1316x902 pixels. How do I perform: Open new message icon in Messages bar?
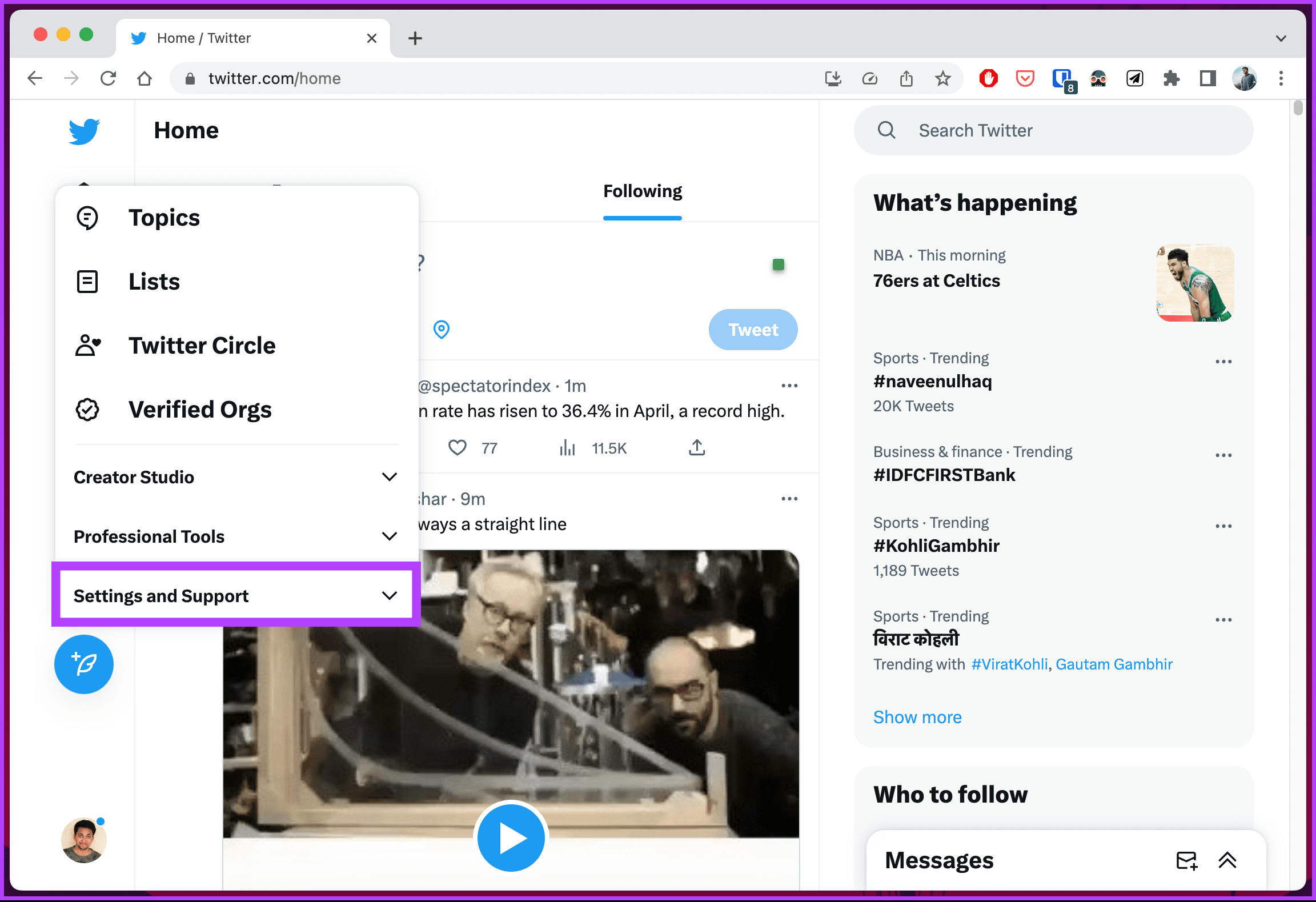tap(1186, 860)
